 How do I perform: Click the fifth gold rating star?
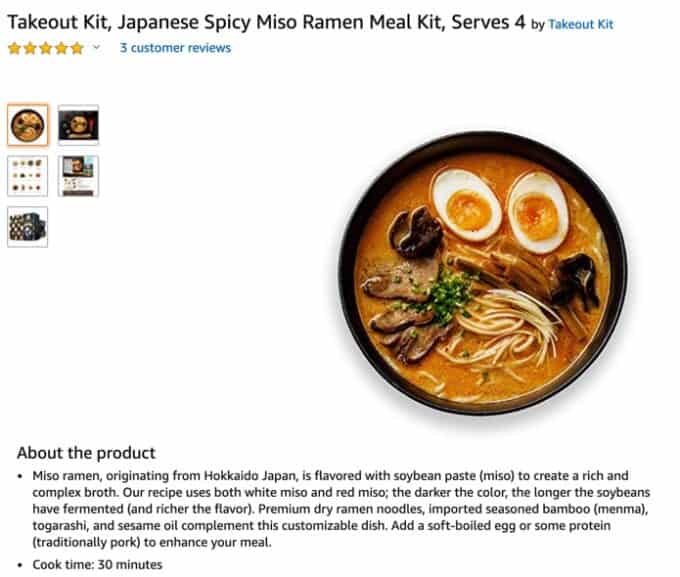77,48
